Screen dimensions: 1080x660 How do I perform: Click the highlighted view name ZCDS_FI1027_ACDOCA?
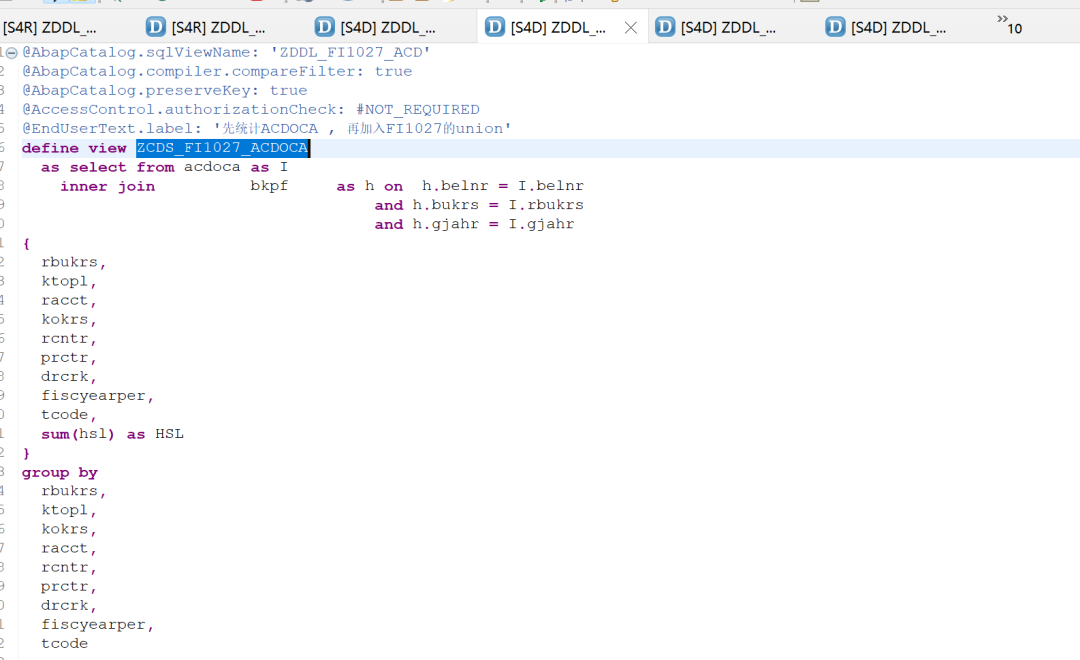(x=222, y=148)
